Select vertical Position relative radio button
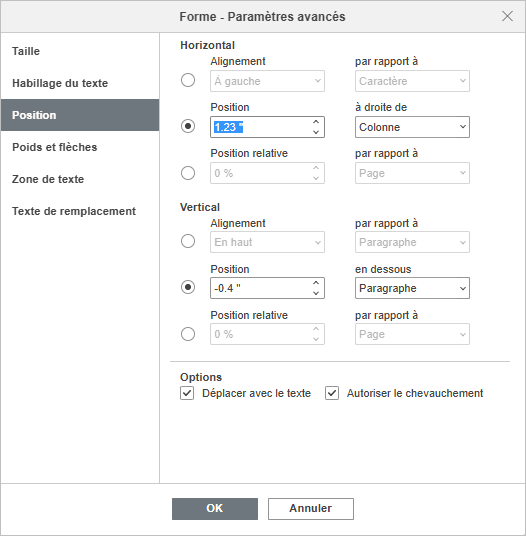The height and width of the screenshot is (536, 526). (x=188, y=334)
